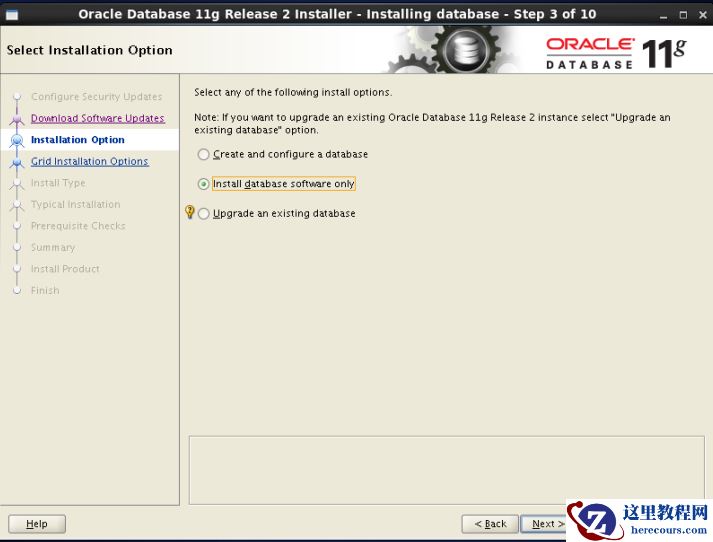
Task: Click the Configure Security Updates step
Action: pos(96,96)
